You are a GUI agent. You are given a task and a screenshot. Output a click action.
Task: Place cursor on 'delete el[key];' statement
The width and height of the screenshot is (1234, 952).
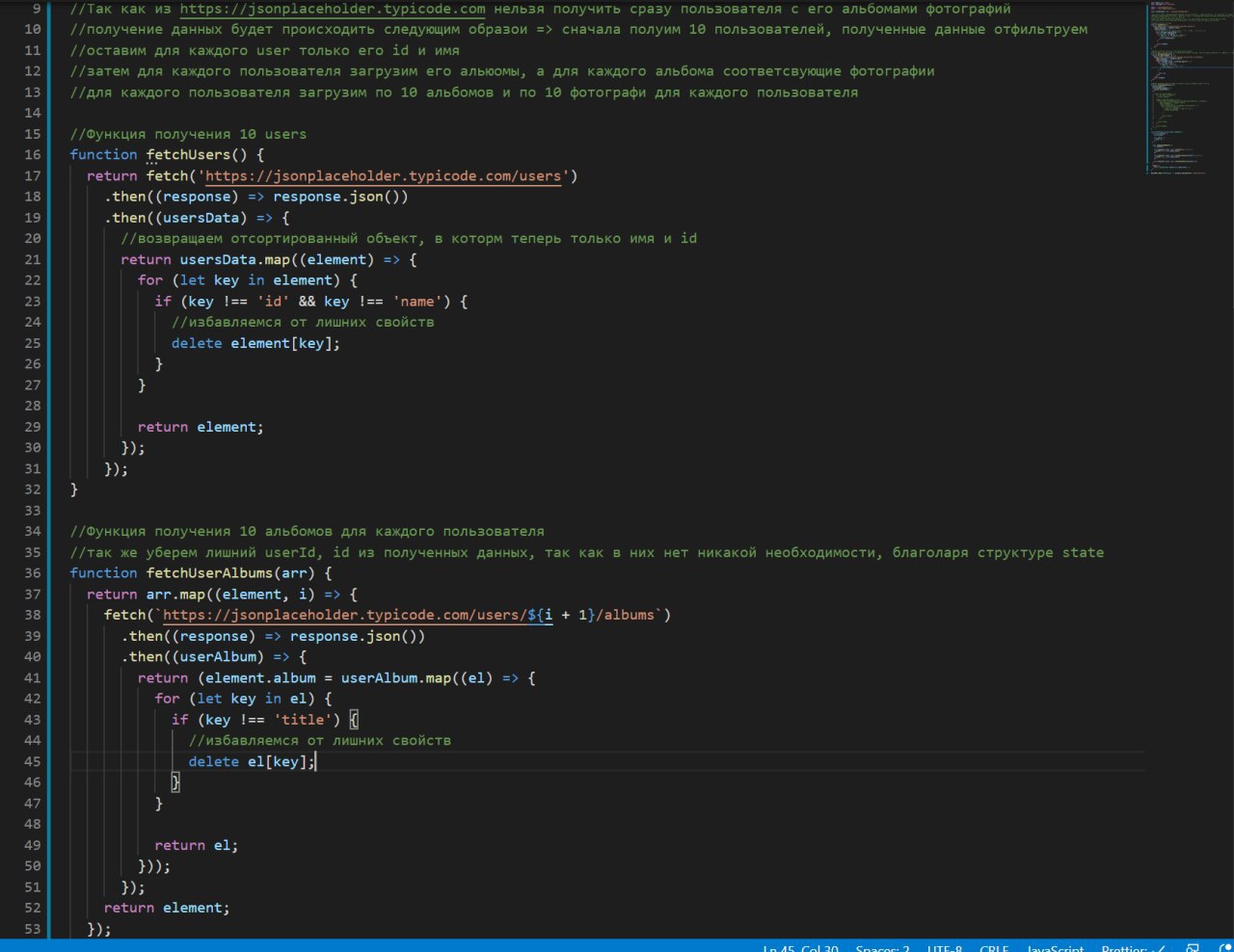[x=252, y=761]
